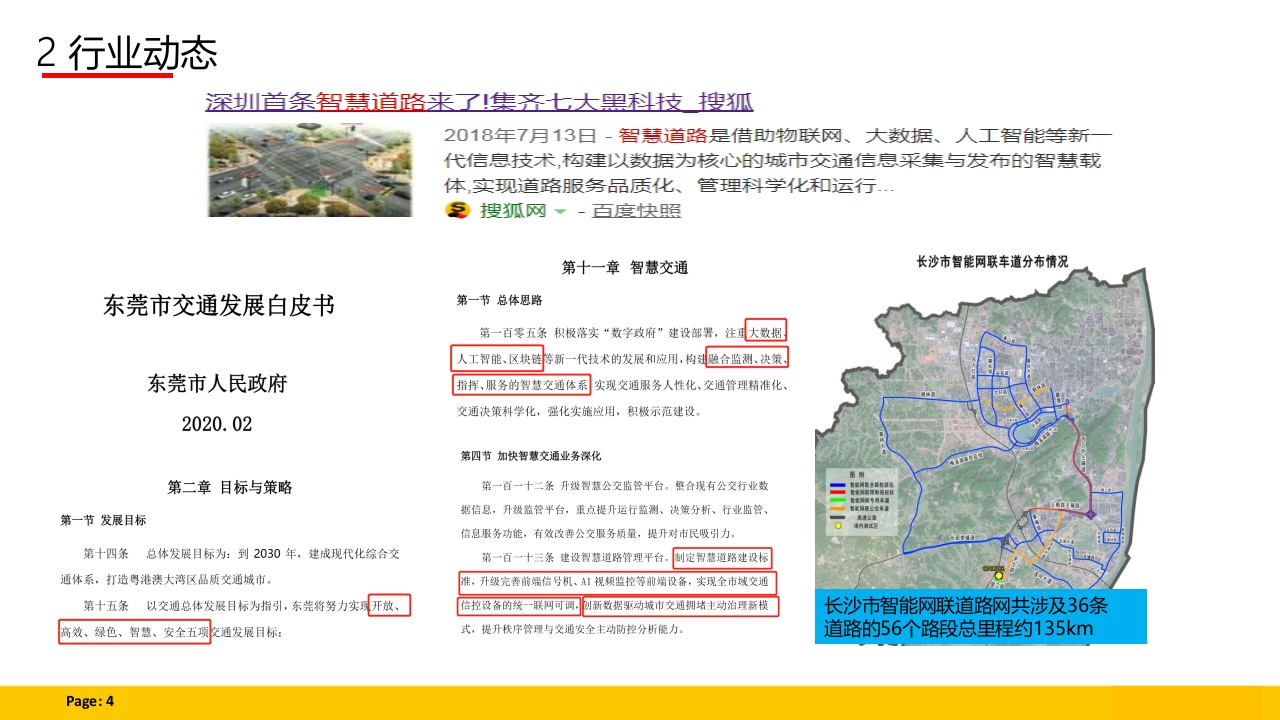Select the clause label 第一百一十三条
1280x720 pixels.
[x=519, y=557]
